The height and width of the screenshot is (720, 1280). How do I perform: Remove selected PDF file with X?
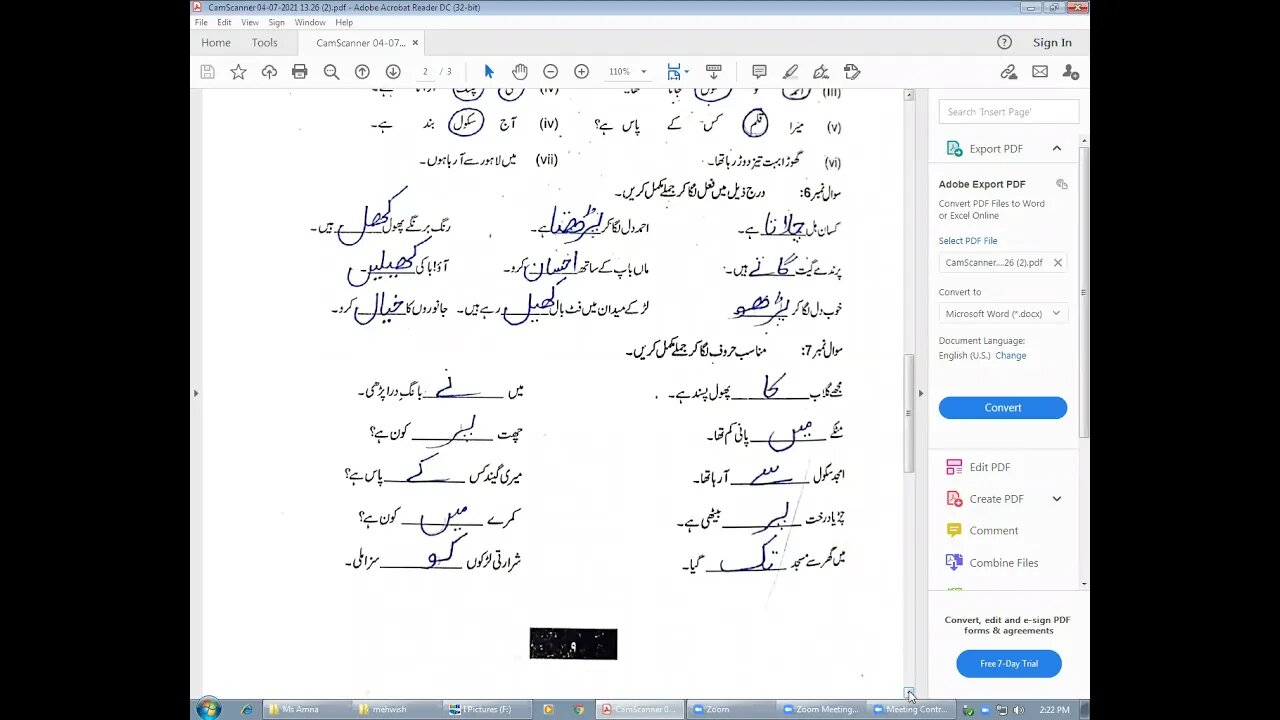[1057, 263]
